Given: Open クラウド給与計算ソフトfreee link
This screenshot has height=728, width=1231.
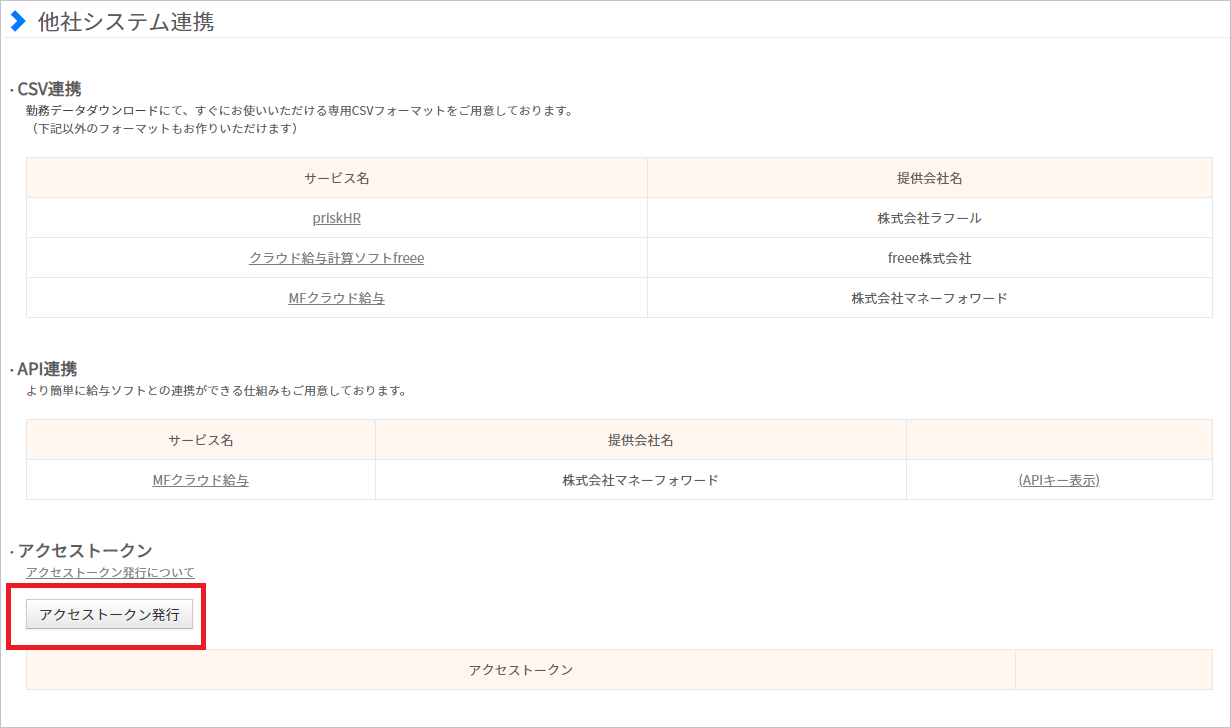Looking at the screenshot, I should [x=336, y=258].
